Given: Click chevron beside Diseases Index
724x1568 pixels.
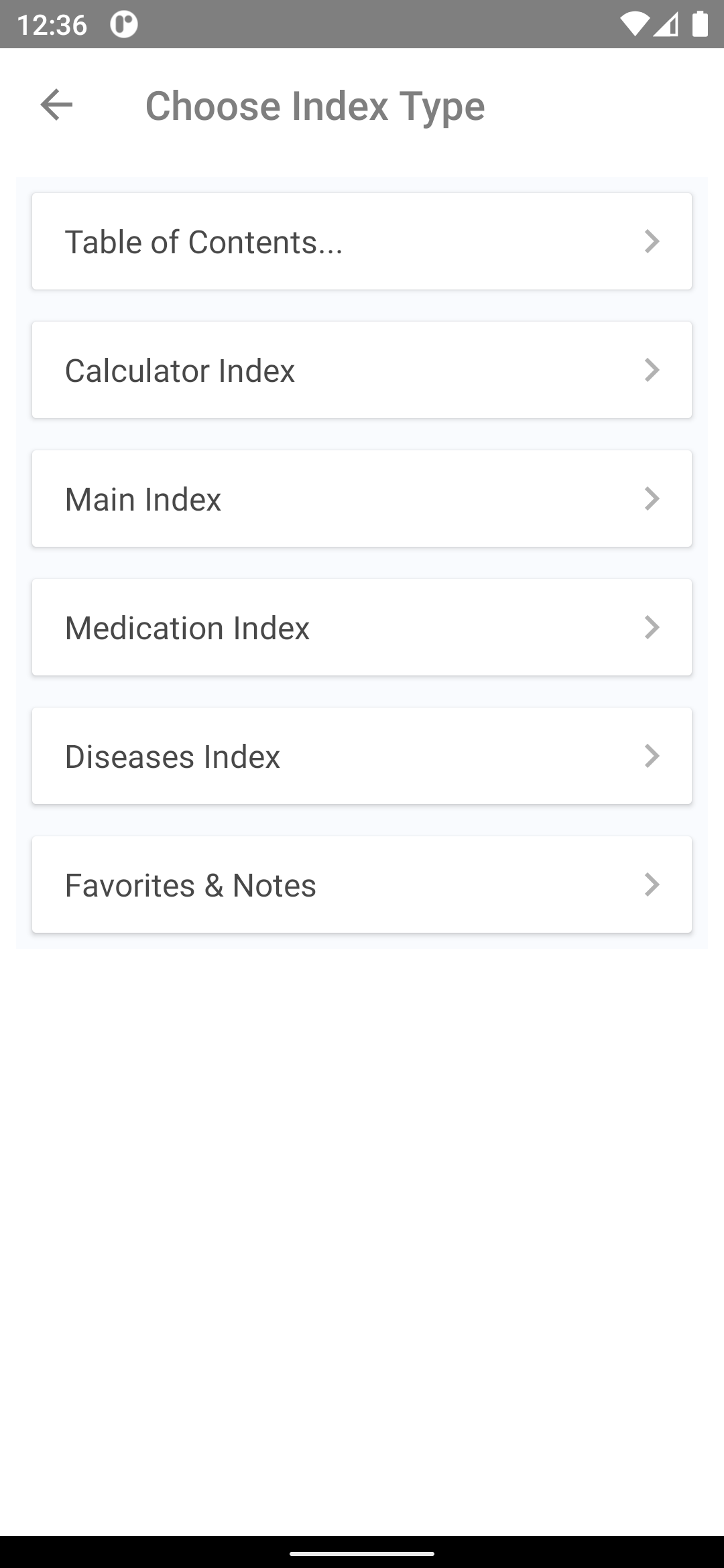Looking at the screenshot, I should click(652, 756).
